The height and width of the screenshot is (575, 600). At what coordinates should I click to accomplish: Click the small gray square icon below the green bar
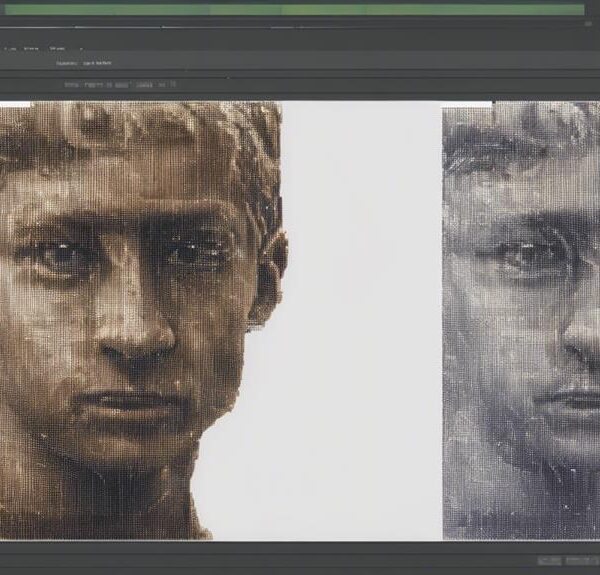click(x=588, y=24)
